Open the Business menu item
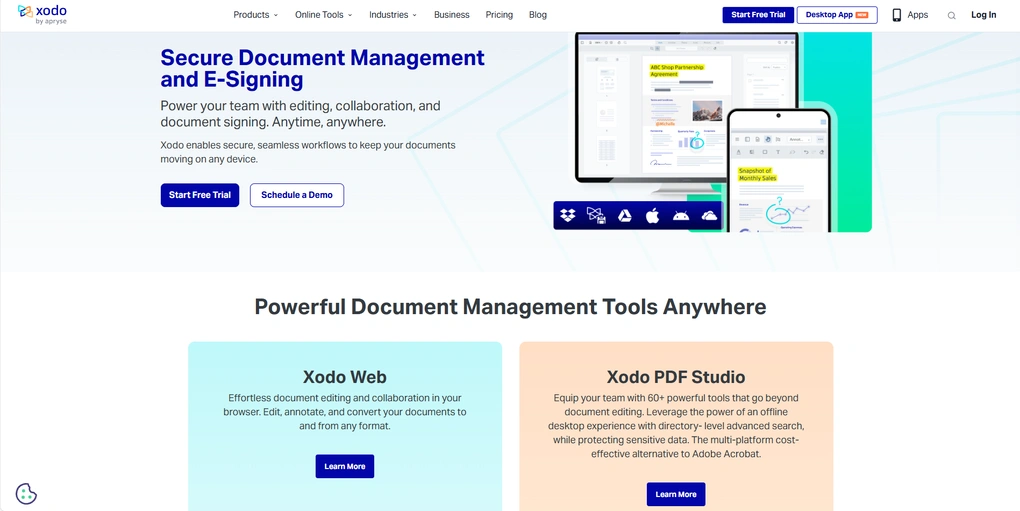 [451, 15]
